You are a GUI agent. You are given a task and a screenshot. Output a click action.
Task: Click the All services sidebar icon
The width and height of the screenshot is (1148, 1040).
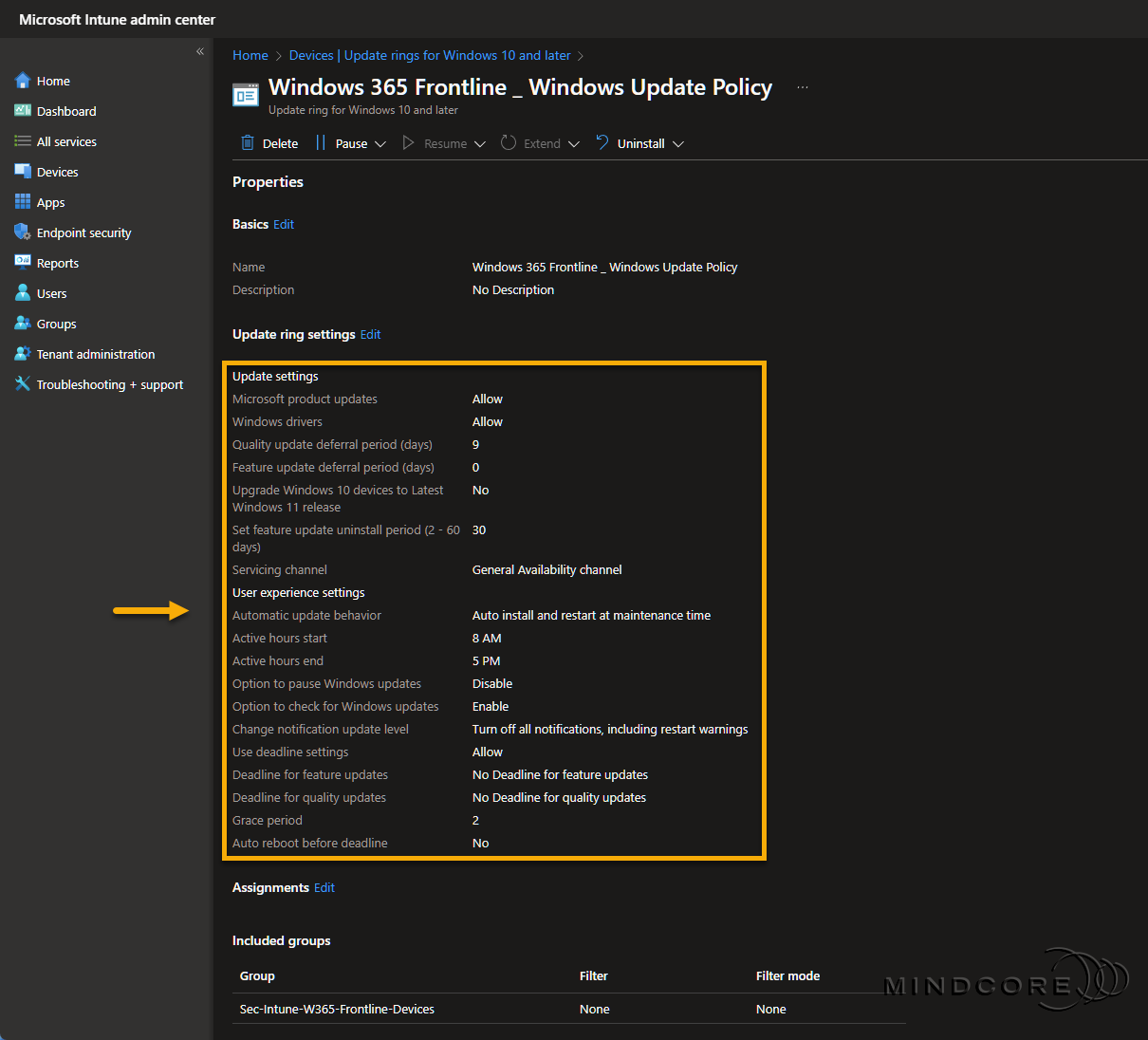[x=22, y=141]
